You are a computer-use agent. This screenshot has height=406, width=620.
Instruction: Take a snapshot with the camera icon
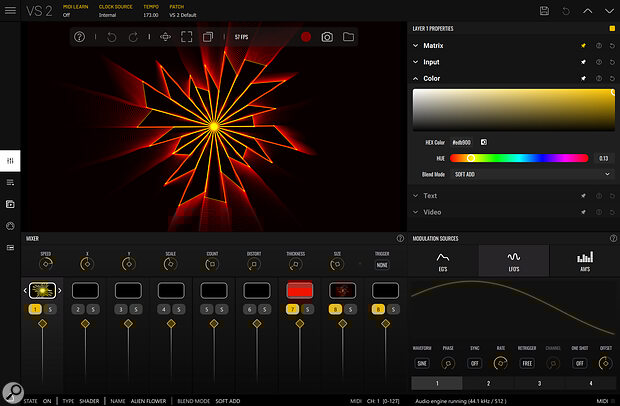point(327,37)
